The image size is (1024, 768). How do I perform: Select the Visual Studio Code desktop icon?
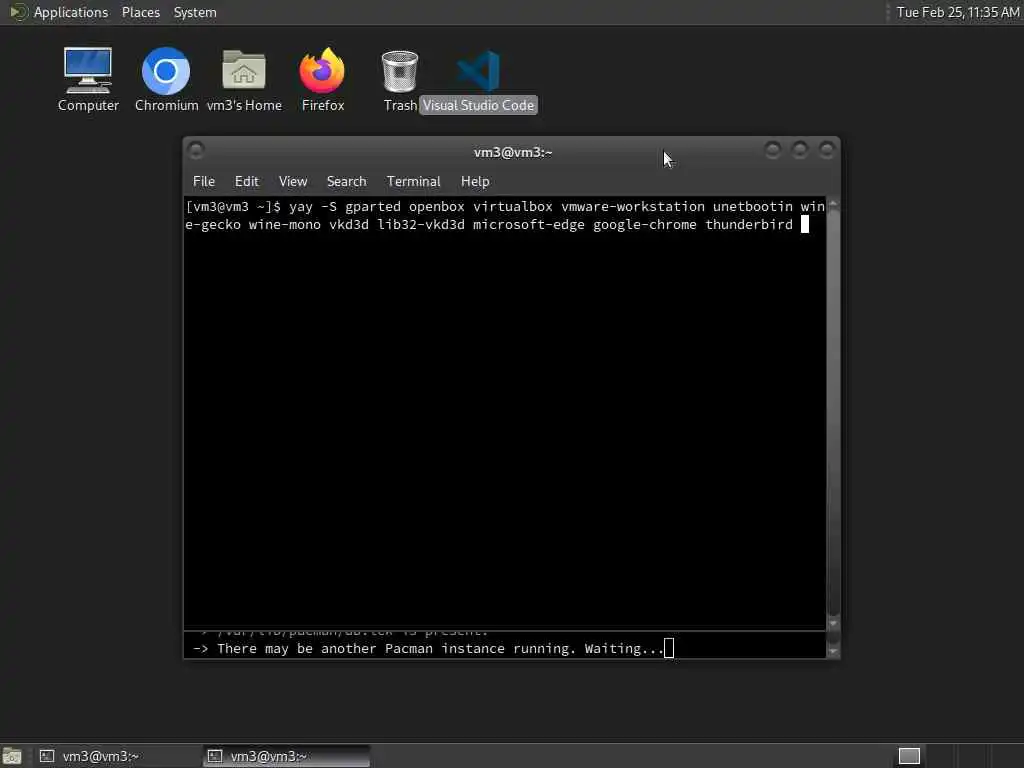478,80
